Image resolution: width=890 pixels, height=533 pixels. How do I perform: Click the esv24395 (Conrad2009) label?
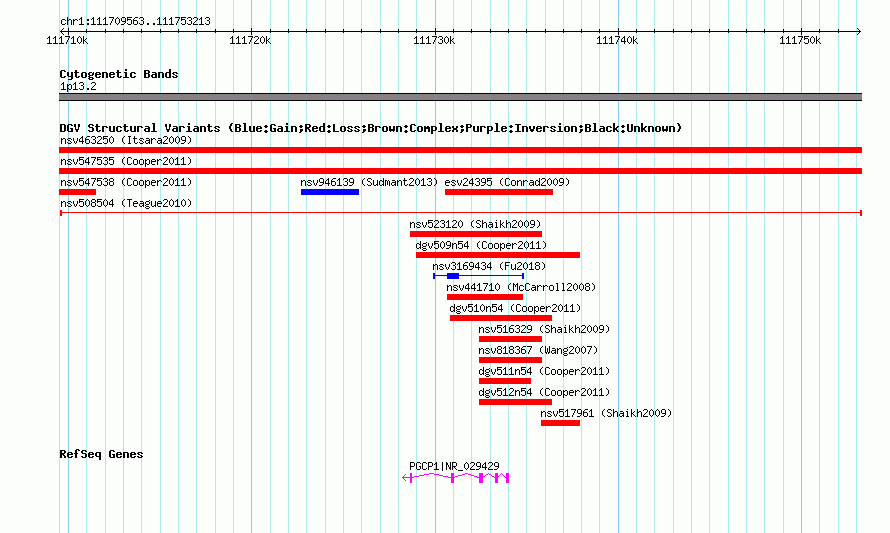click(x=507, y=182)
